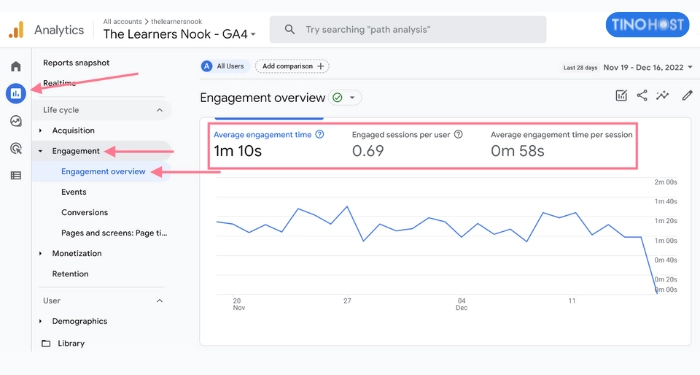
Task: Open the customize report pencil icon
Action: click(x=687, y=95)
